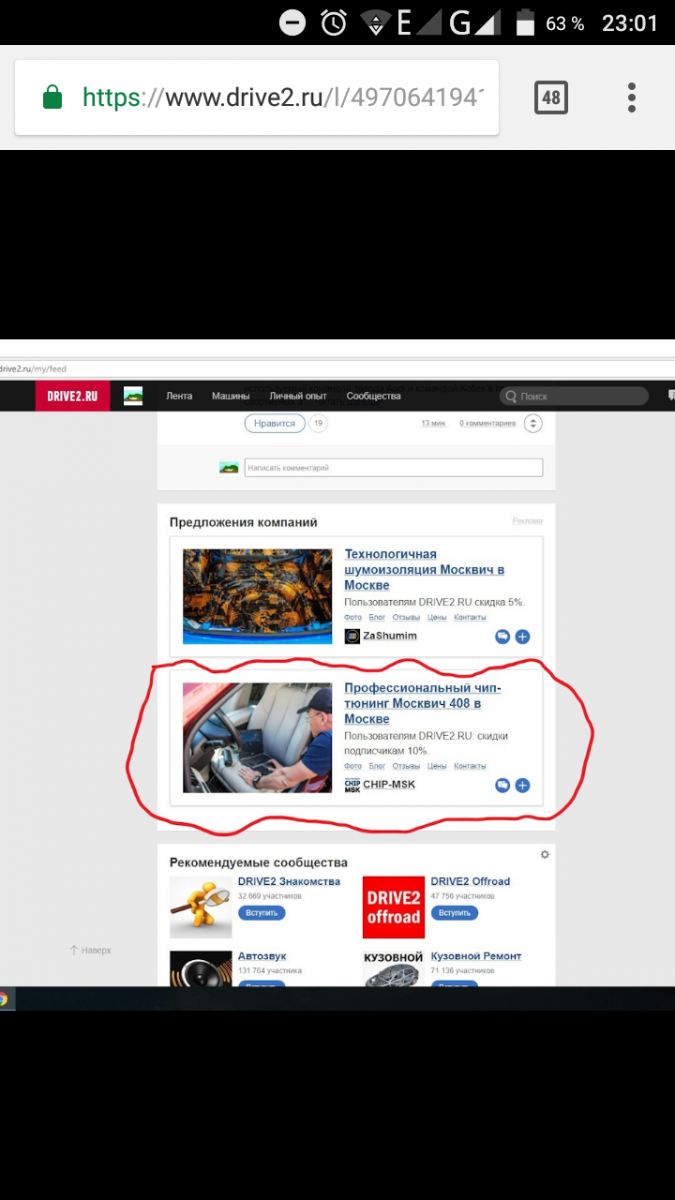Open the Профессиональный чип-тюнинг Москвич 408 link
This screenshot has width=675, height=1200.
423,704
